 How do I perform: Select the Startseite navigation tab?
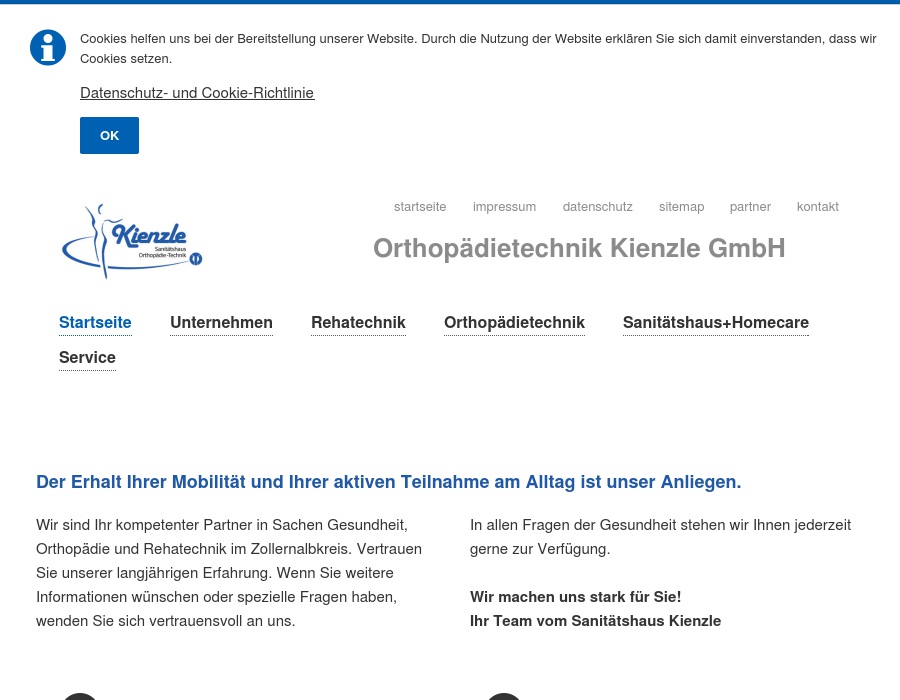tap(95, 322)
